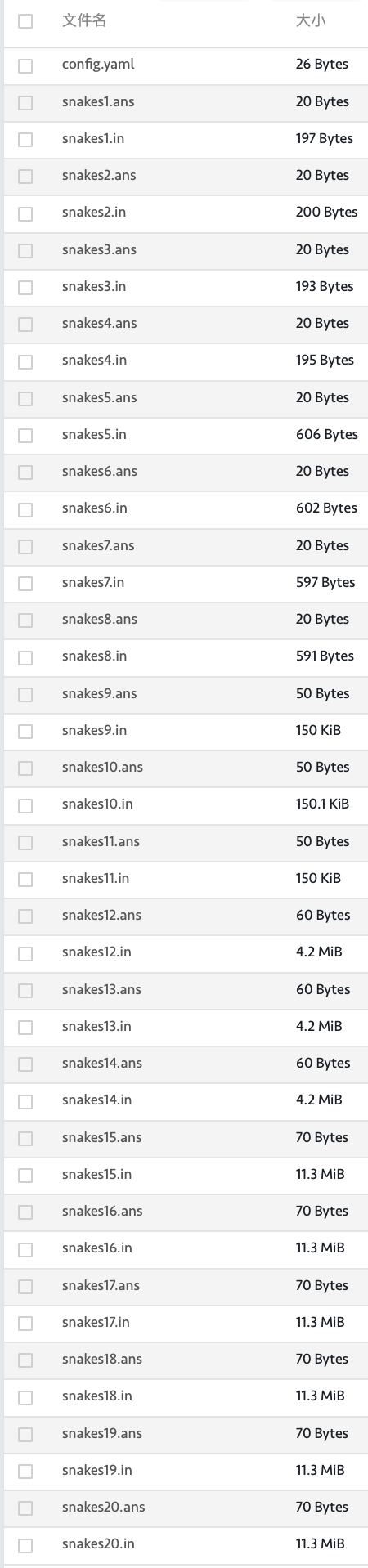Tick the select-all checkbox in the header

click(25, 21)
